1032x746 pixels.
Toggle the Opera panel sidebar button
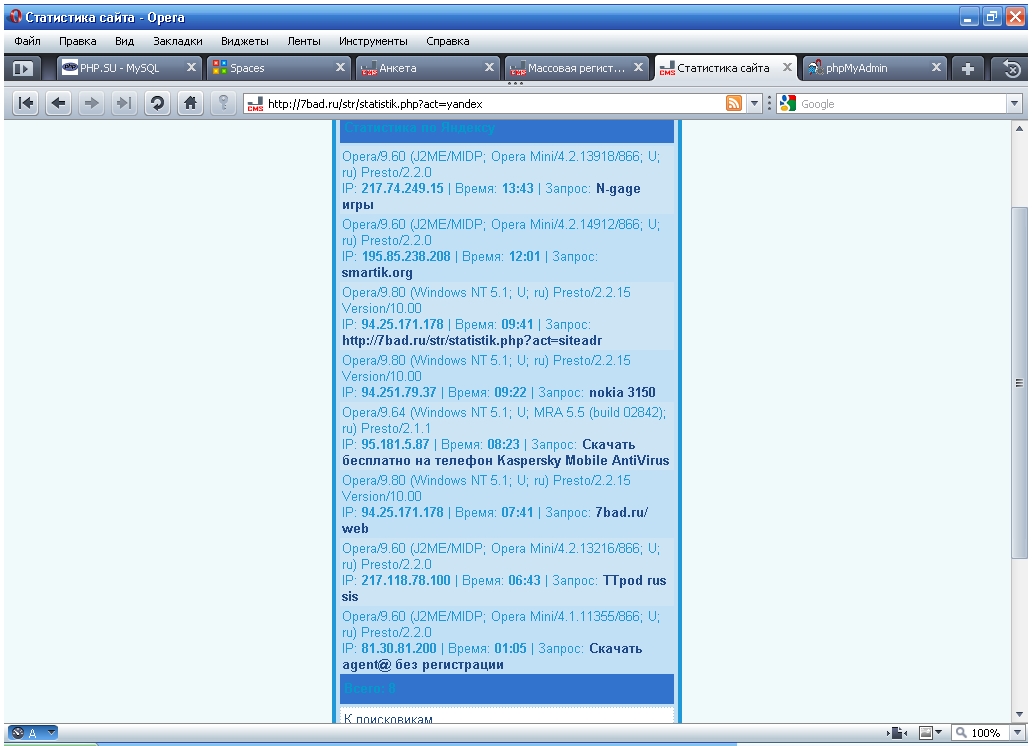coord(22,68)
